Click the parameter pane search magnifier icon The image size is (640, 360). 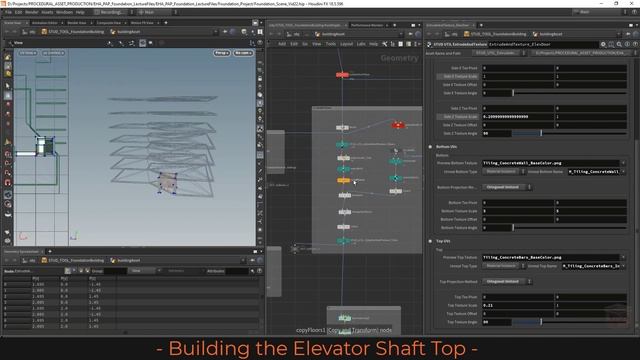click(619, 44)
